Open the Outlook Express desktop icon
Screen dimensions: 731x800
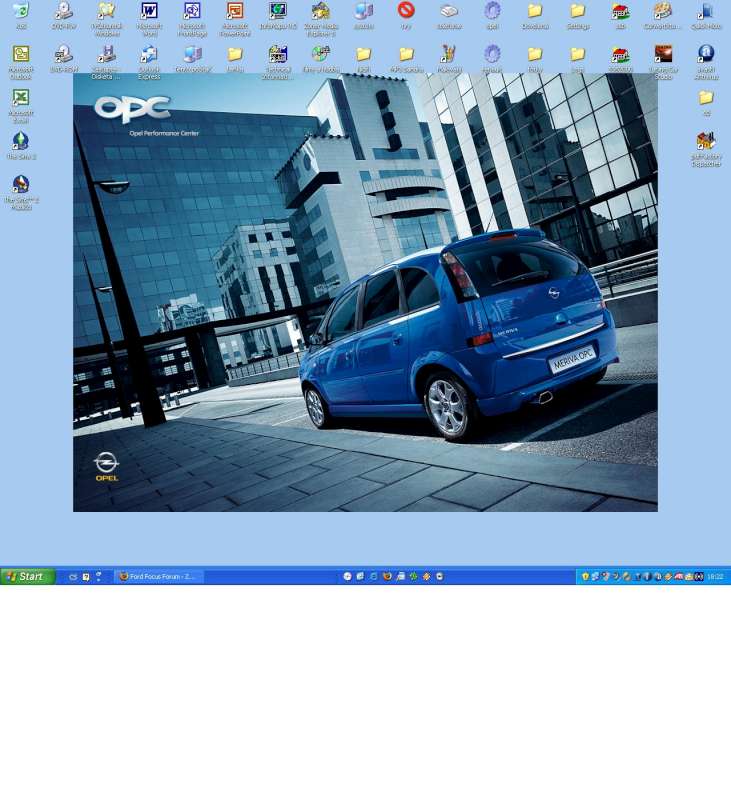coord(149,55)
